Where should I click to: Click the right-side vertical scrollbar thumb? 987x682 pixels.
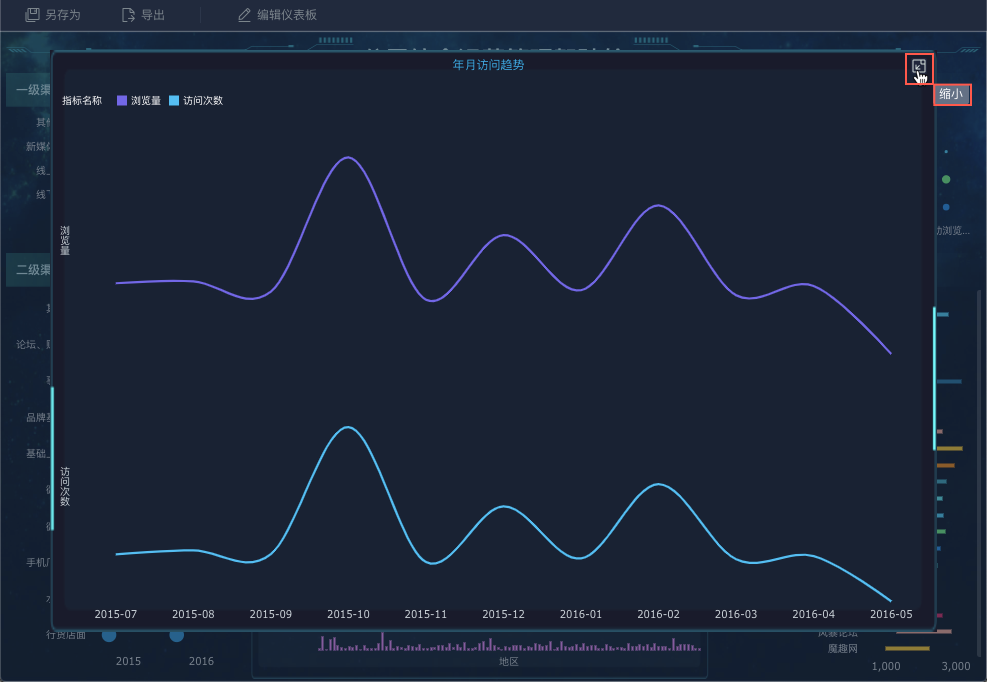(x=934, y=378)
